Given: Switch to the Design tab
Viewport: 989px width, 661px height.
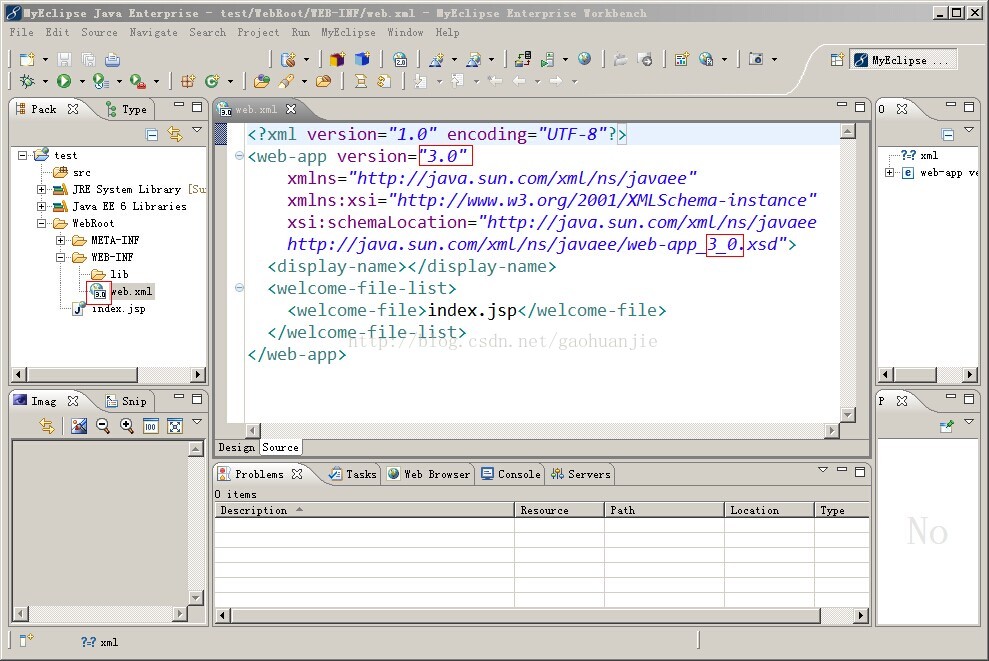Looking at the screenshot, I should pyautogui.click(x=237, y=447).
